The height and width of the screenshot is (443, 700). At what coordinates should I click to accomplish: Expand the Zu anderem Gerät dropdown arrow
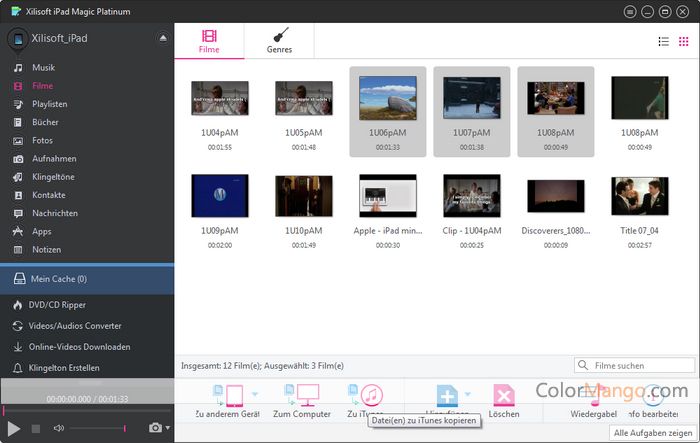click(x=255, y=394)
